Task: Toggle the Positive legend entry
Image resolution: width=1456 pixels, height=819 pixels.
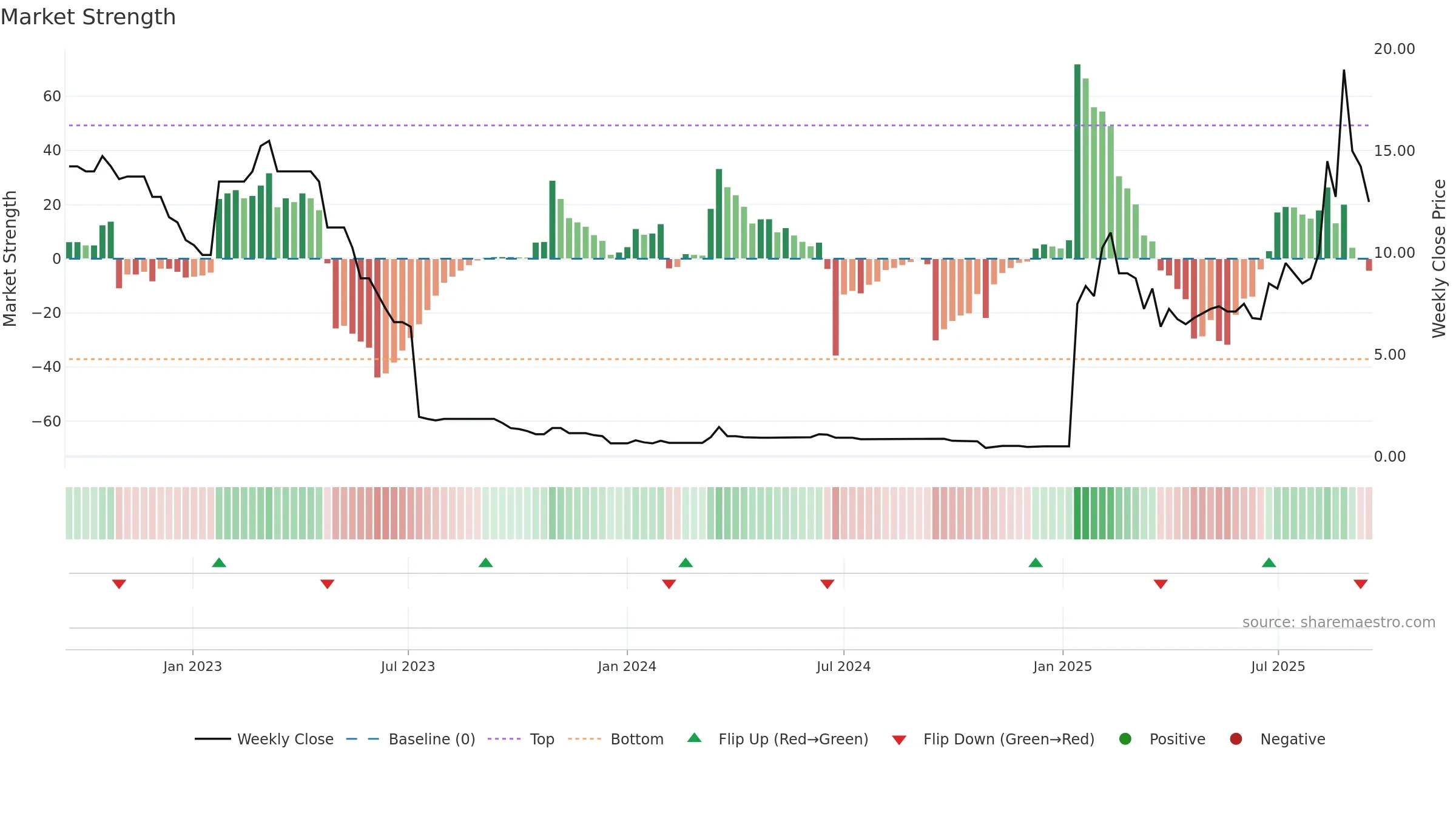Action: (x=1162, y=739)
